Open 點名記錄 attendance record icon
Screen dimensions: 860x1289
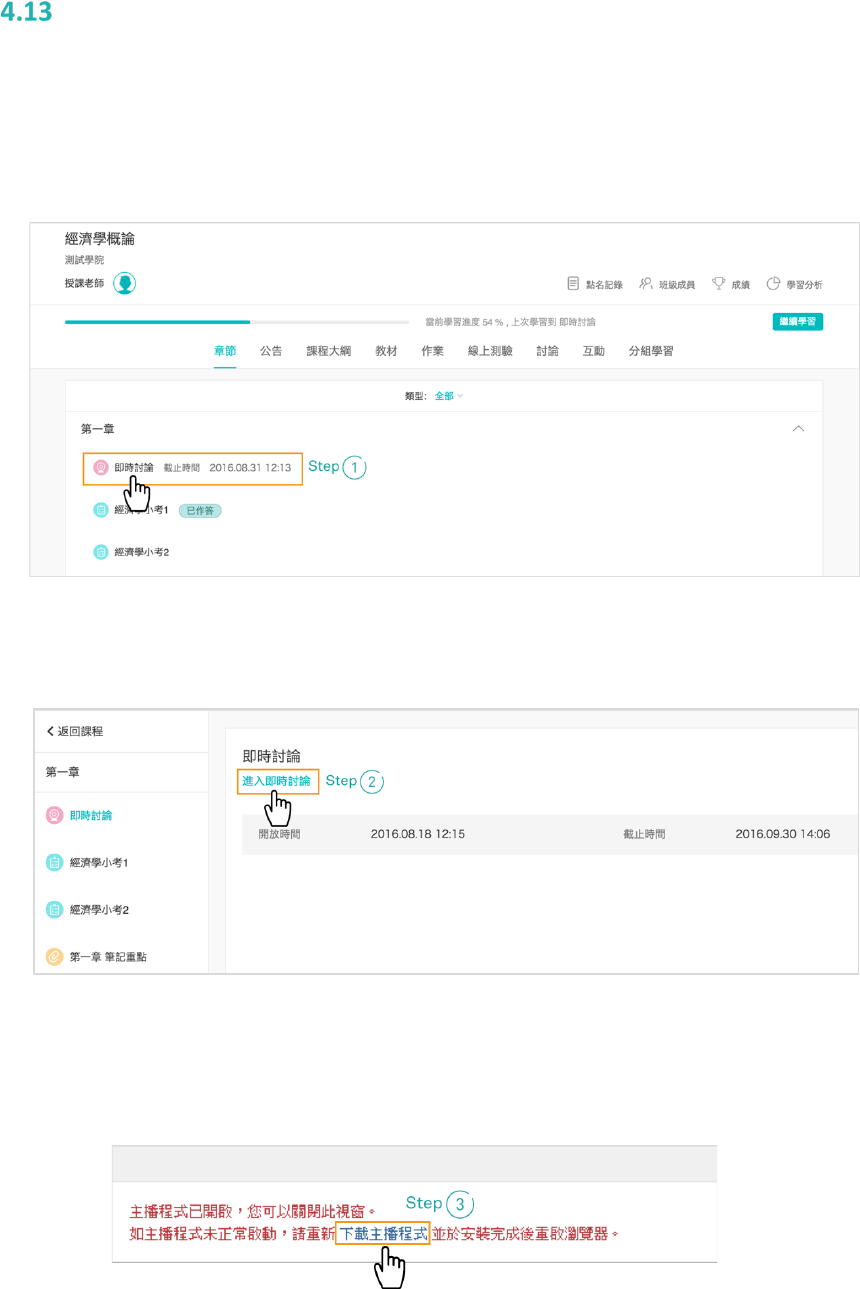point(573,284)
